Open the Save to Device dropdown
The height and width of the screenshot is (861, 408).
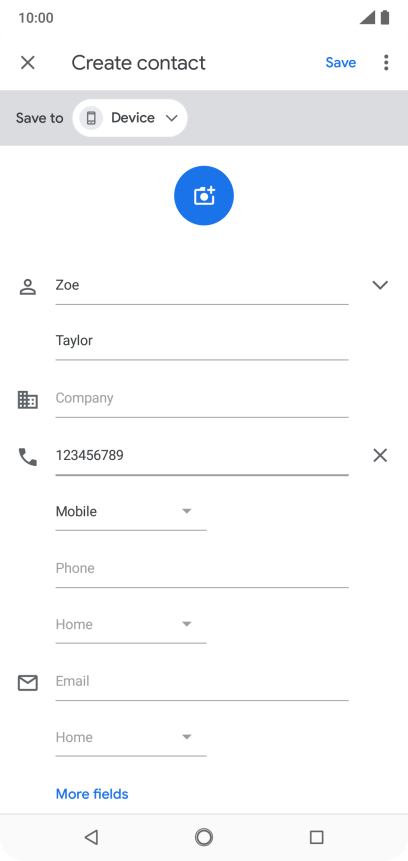click(x=130, y=118)
